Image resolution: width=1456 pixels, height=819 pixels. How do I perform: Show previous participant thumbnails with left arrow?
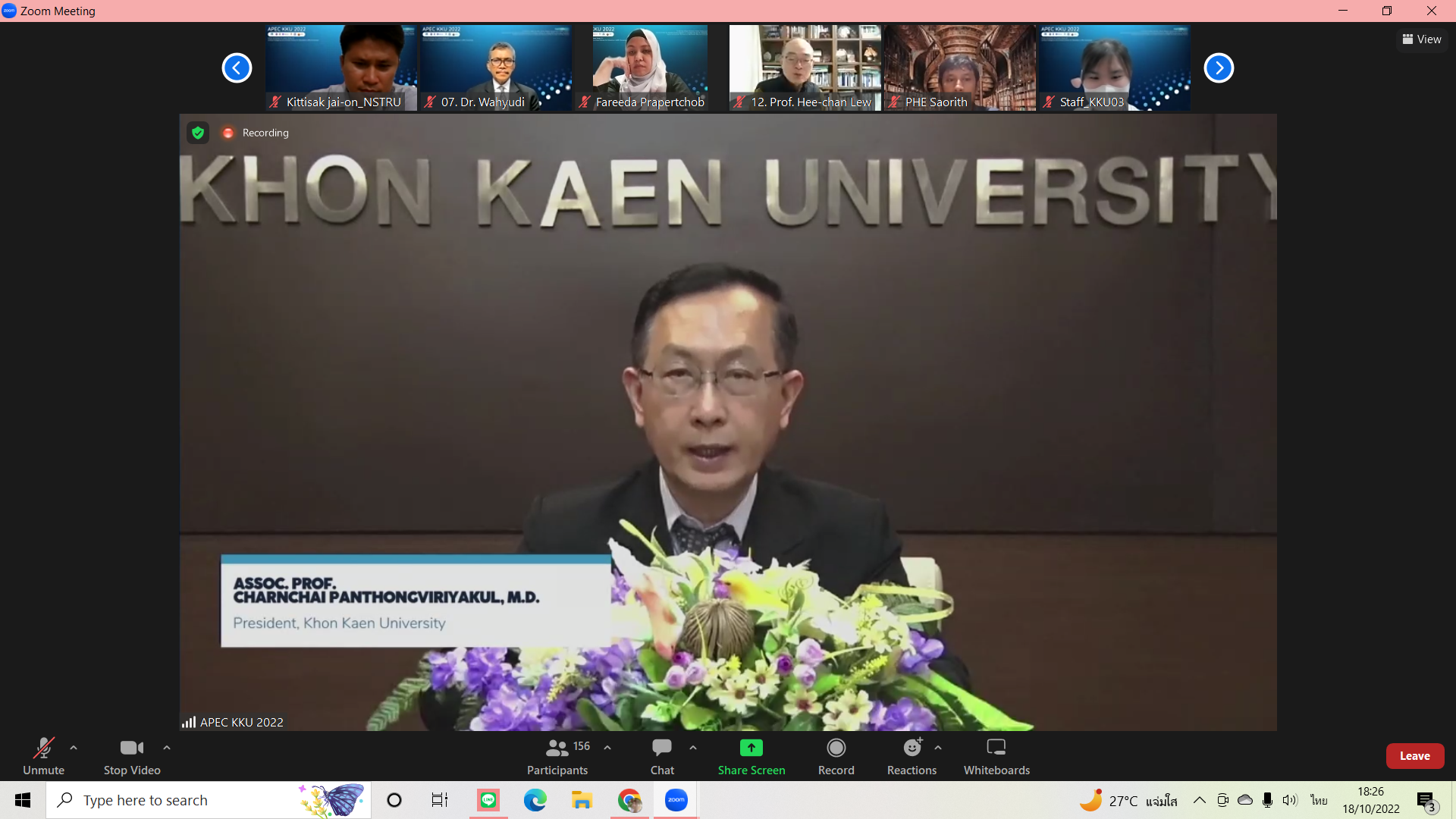237,68
